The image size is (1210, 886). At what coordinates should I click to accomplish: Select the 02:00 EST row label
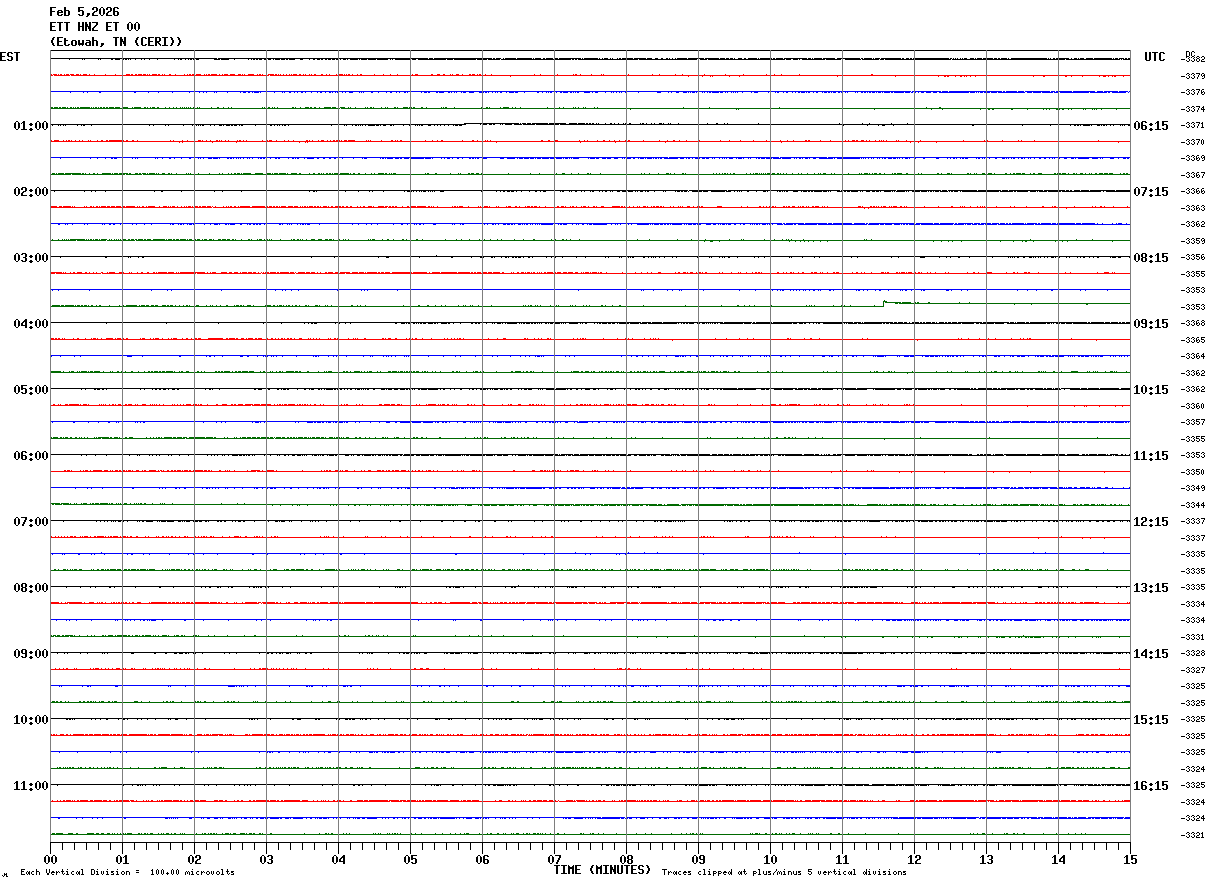tap(31, 192)
